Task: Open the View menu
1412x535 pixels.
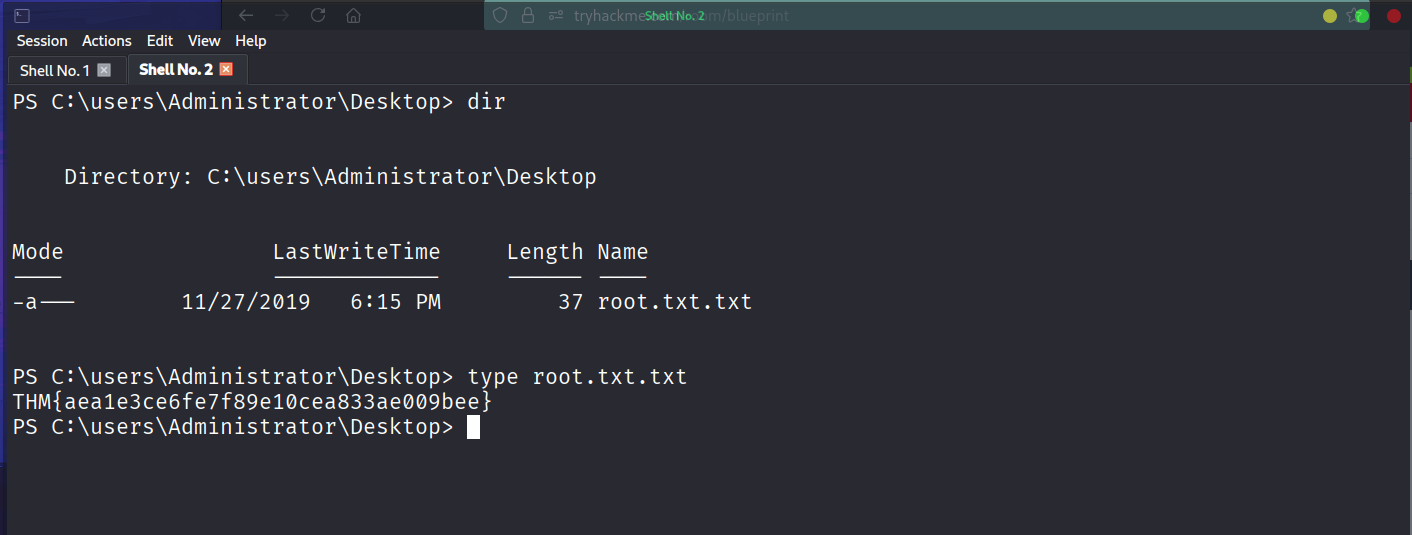Action: pyautogui.click(x=204, y=41)
